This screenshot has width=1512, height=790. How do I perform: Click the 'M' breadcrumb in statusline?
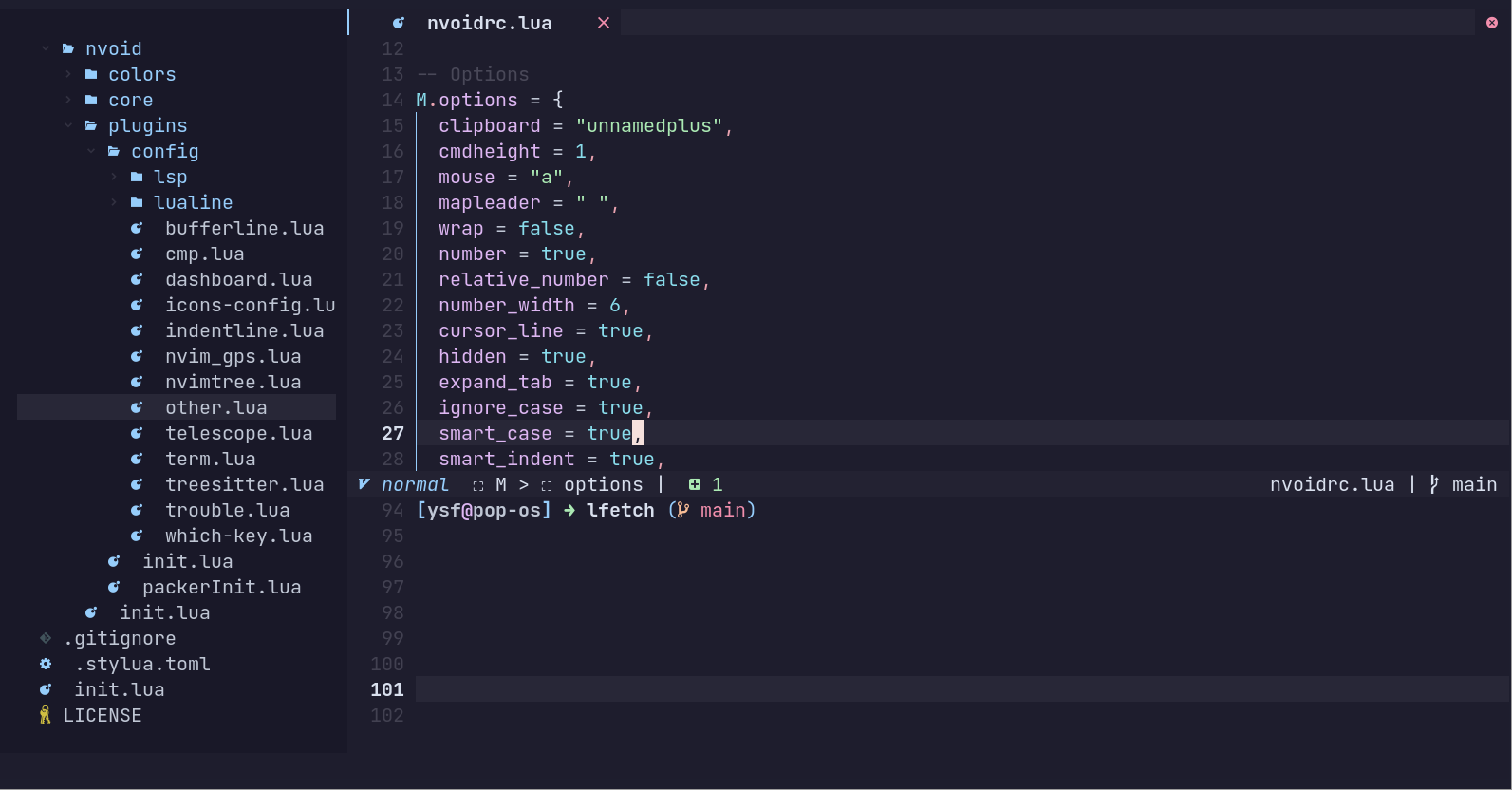(x=501, y=484)
